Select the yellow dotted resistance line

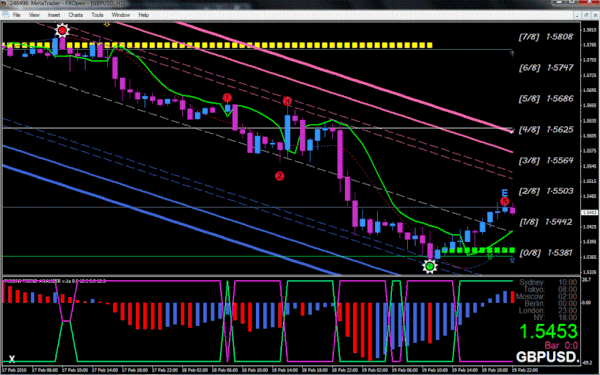coord(217,46)
